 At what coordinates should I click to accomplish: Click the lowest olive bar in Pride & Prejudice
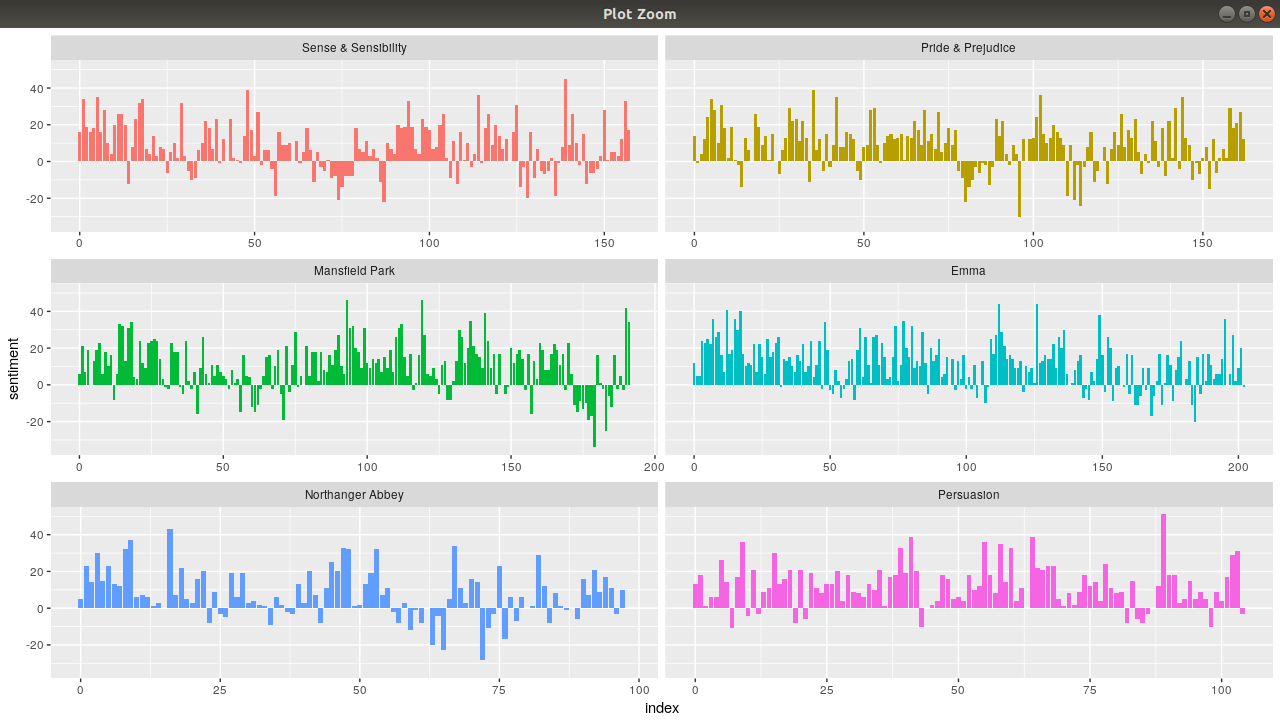coord(1019,189)
